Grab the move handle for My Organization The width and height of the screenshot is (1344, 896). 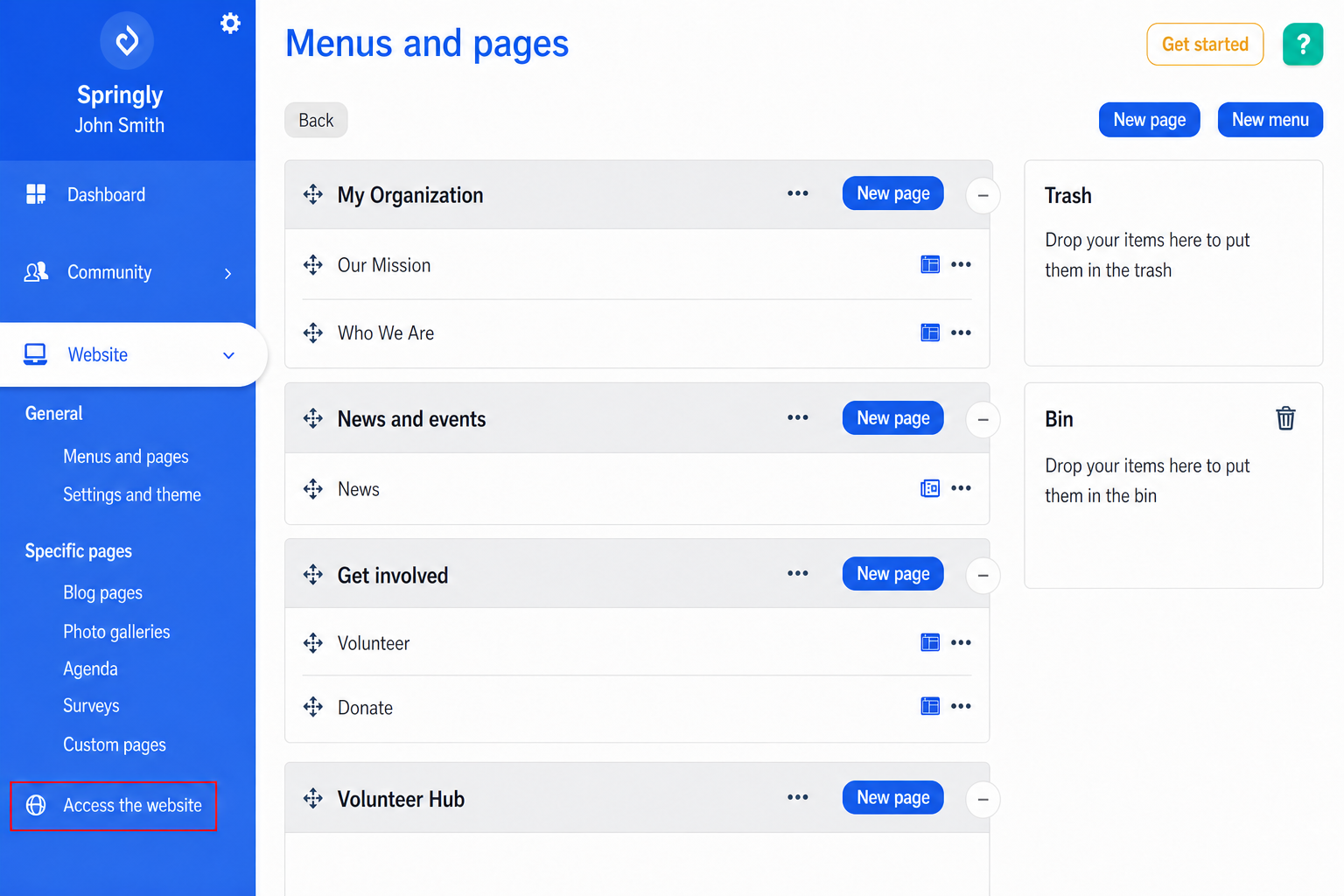click(313, 194)
